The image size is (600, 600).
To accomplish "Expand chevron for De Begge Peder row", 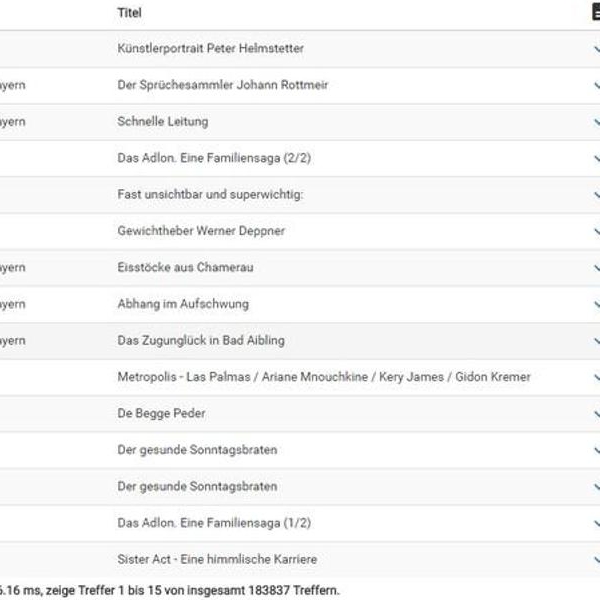I will pos(597,414).
